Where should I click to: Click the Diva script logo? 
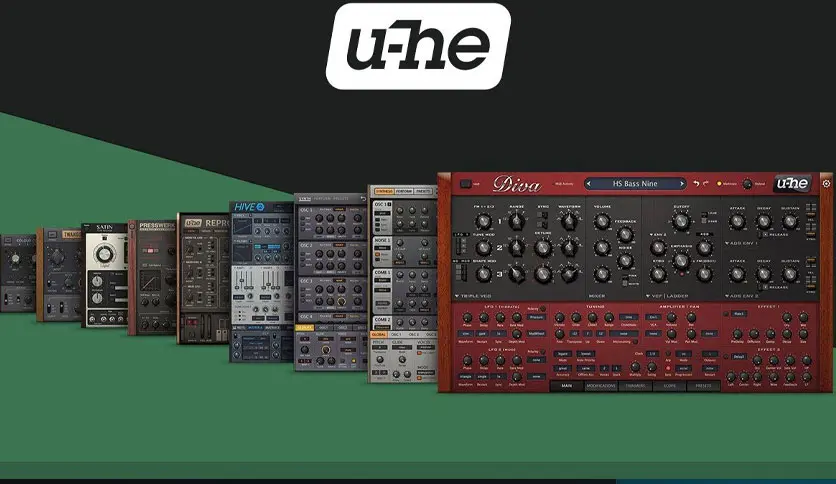[517, 184]
